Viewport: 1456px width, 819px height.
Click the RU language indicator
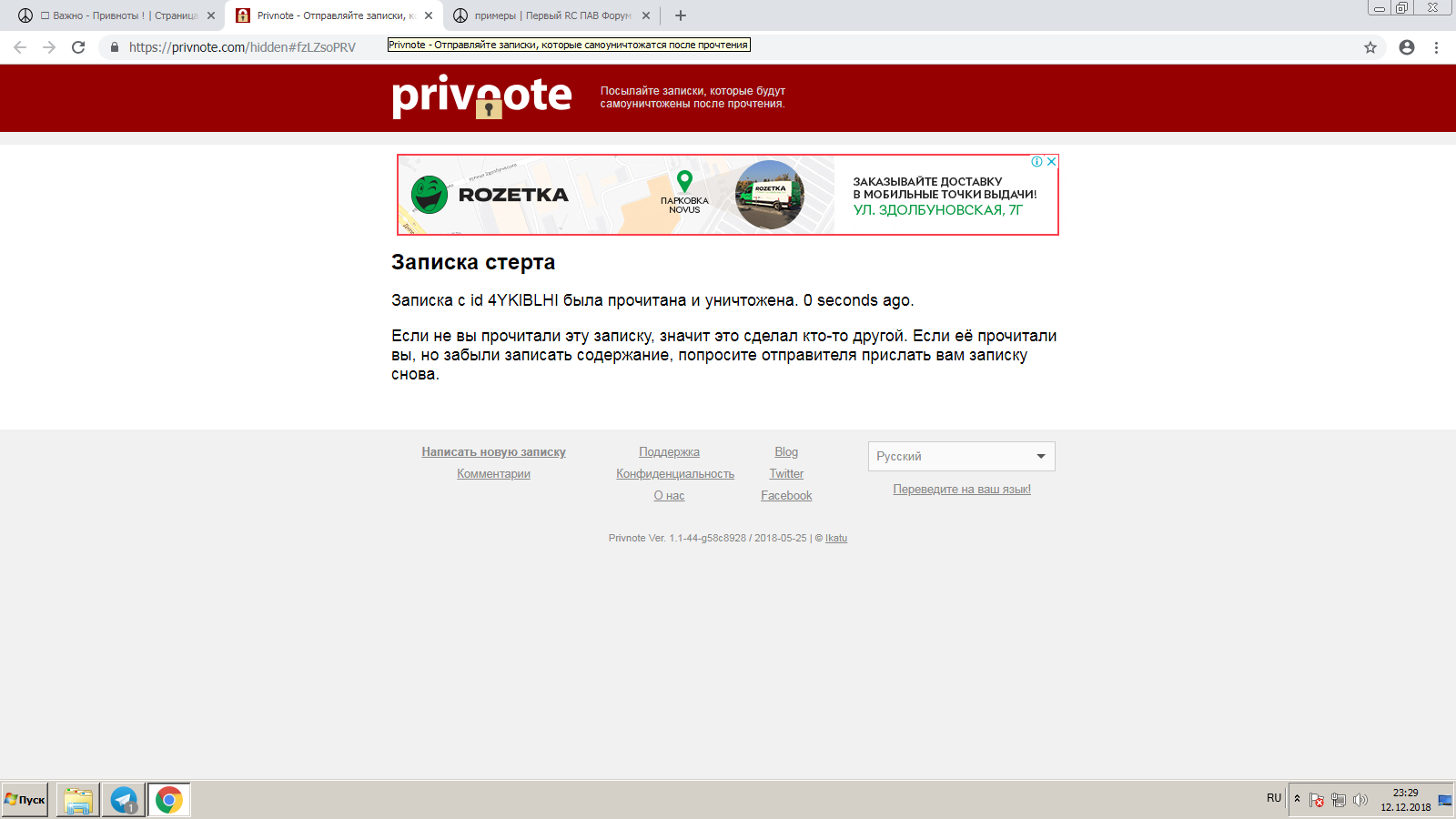click(1274, 798)
